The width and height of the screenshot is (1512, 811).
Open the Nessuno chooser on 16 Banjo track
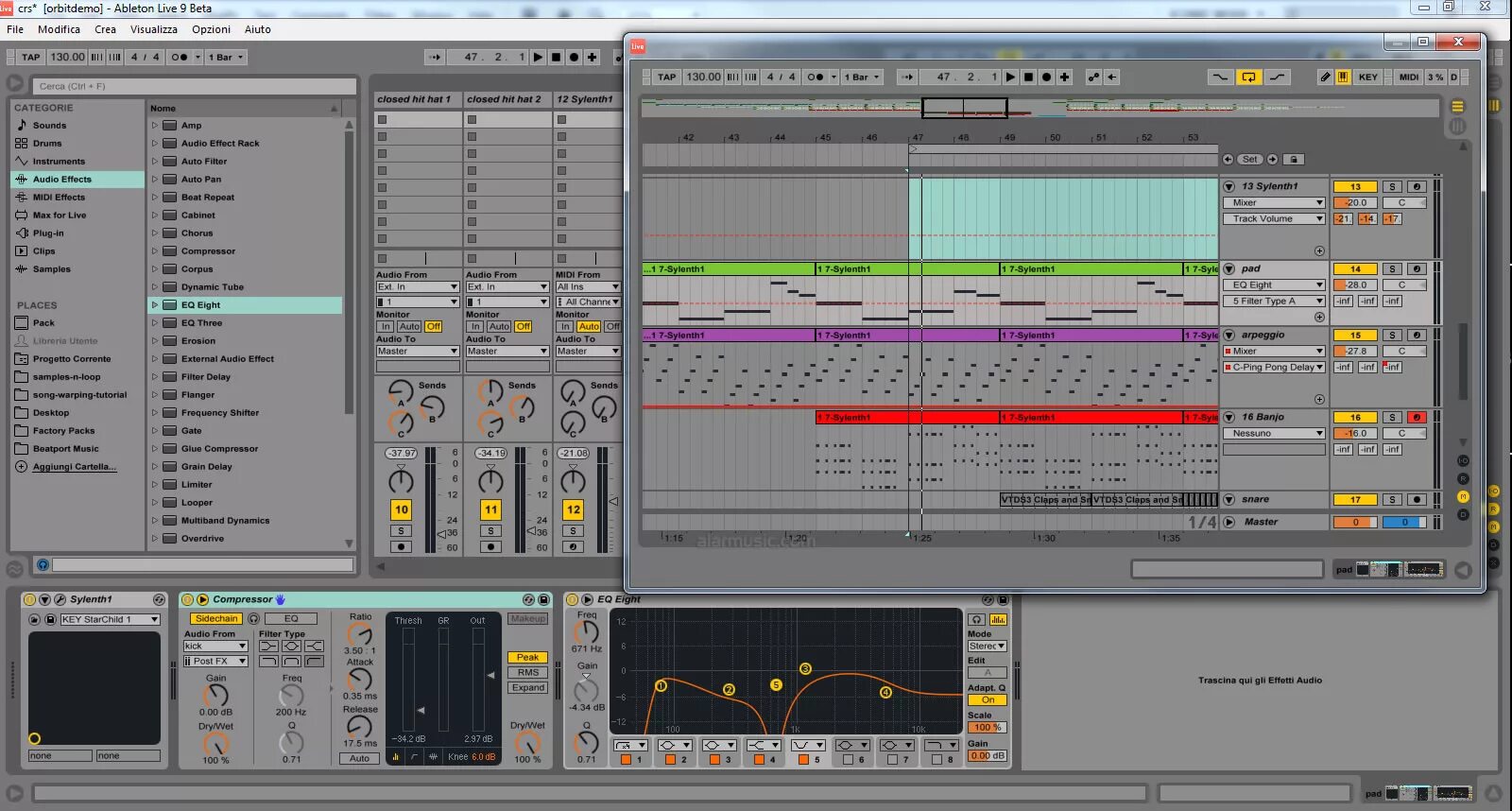pyautogui.click(x=1275, y=433)
